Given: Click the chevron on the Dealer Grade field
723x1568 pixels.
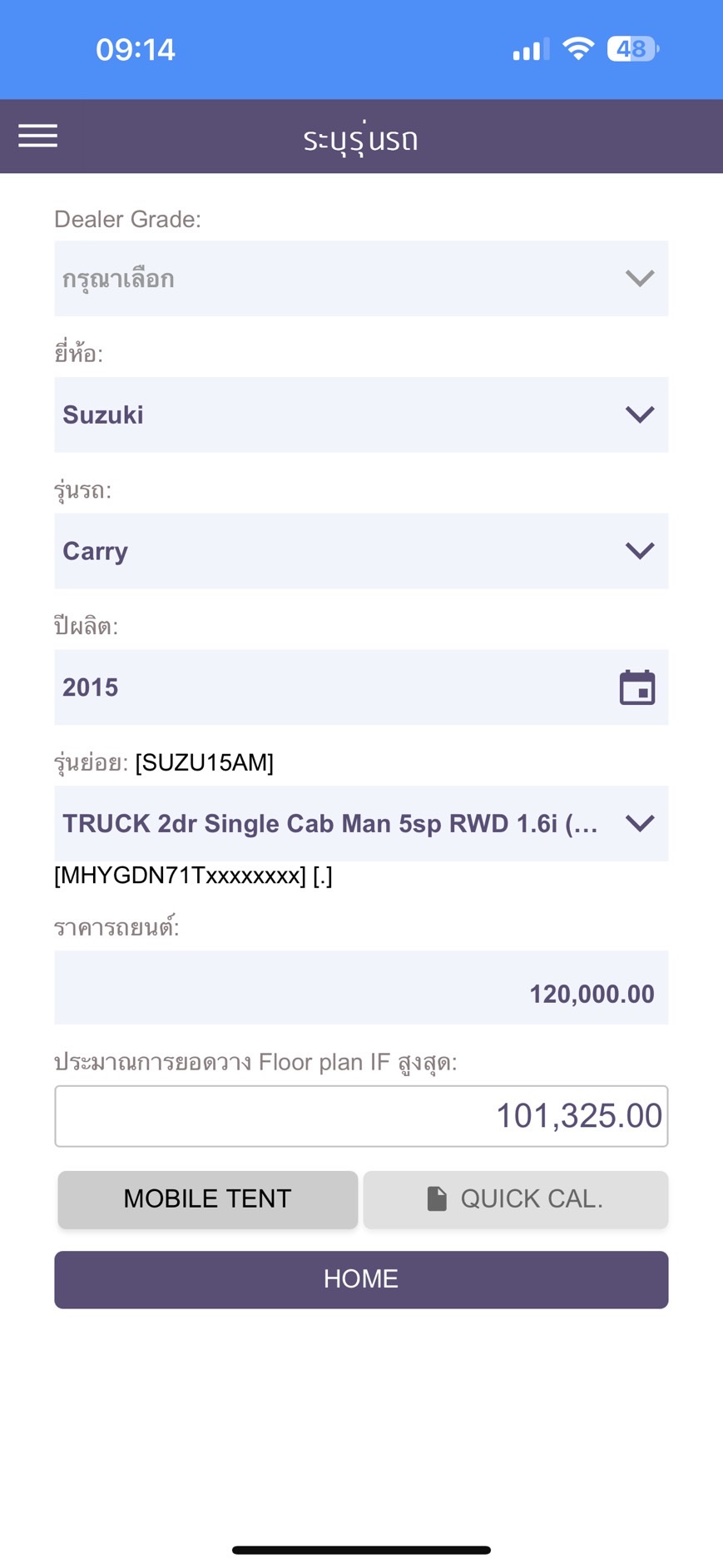Looking at the screenshot, I should coord(639,278).
